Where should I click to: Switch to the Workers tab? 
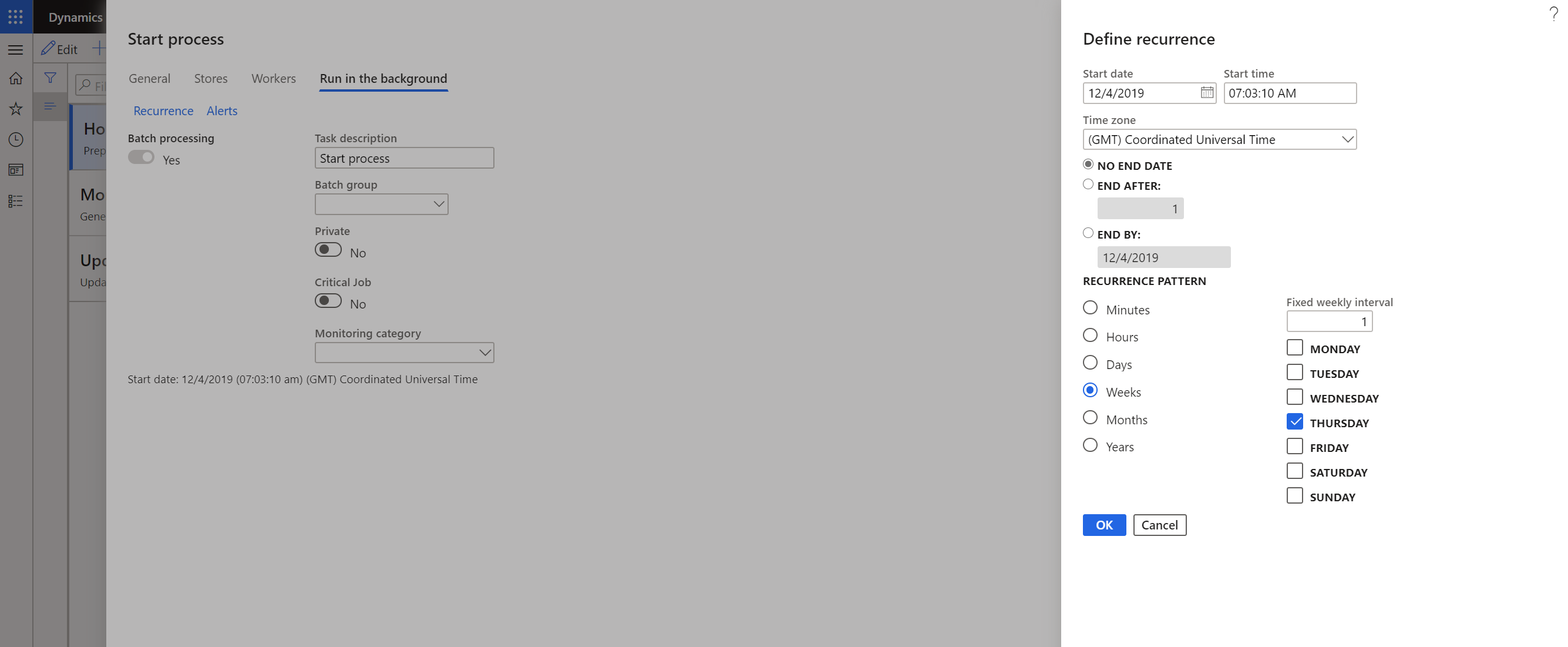(273, 77)
